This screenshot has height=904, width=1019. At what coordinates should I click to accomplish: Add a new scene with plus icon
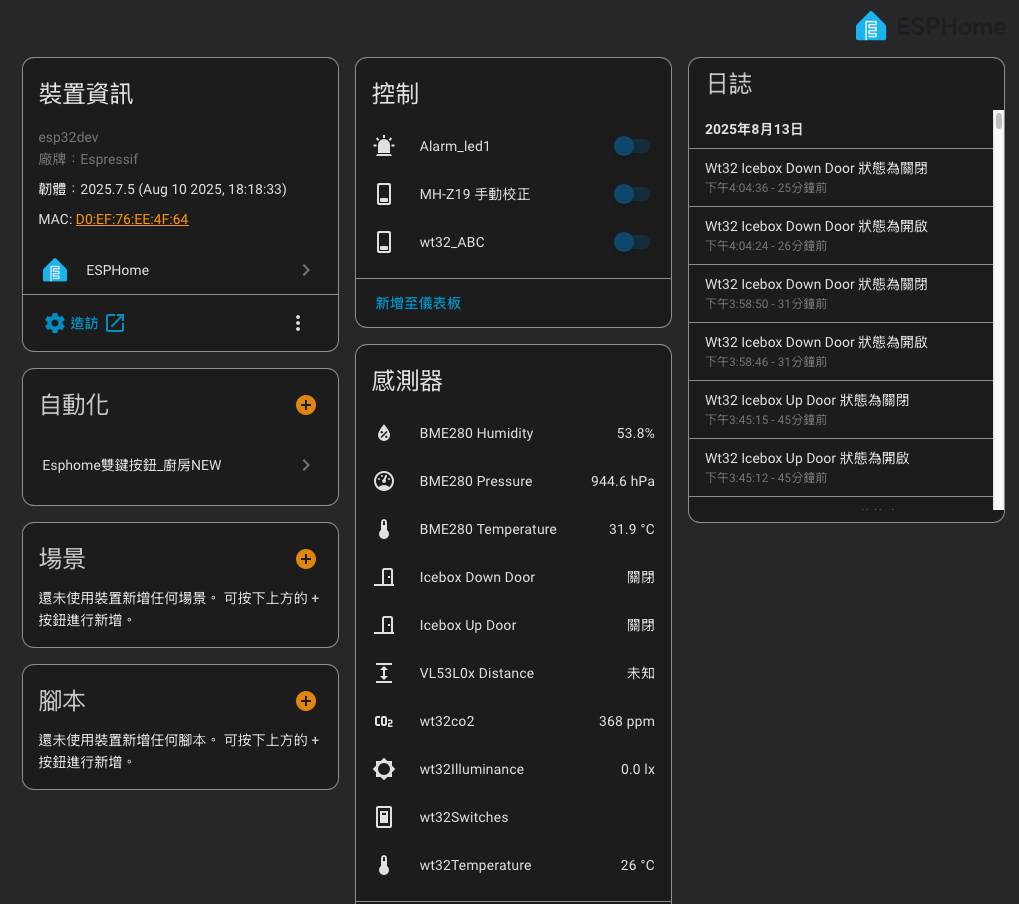pyautogui.click(x=306, y=559)
